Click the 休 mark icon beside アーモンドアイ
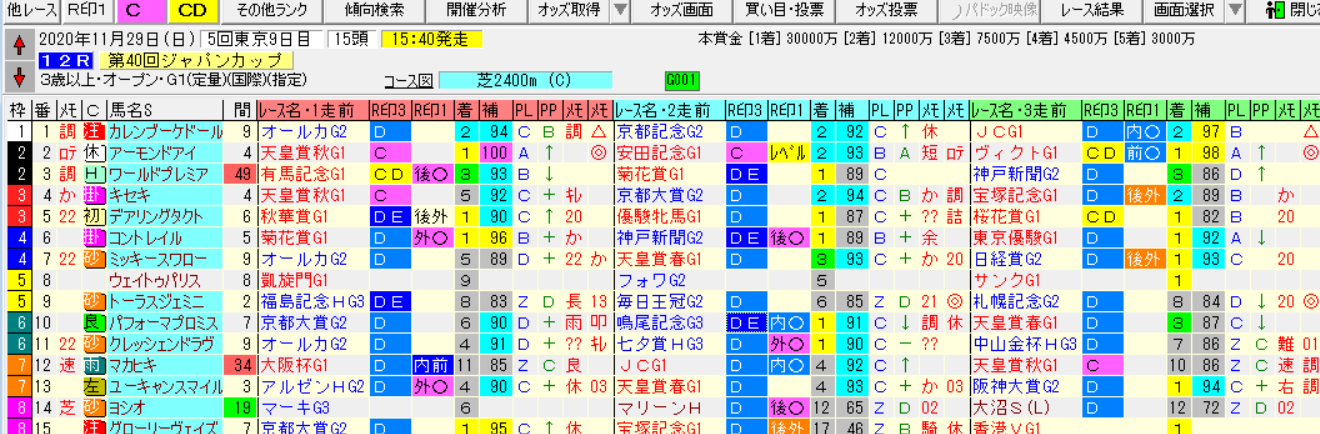Image resolution: width=1320 pixels, height=434 pixels. (93, 153)
